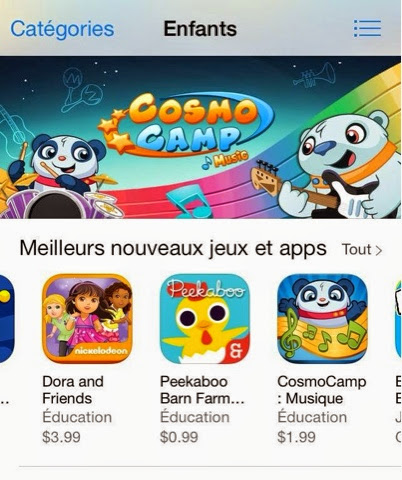
Task: Tap the Peekaboo Barn Farm app icon
Action: point(205,319)
